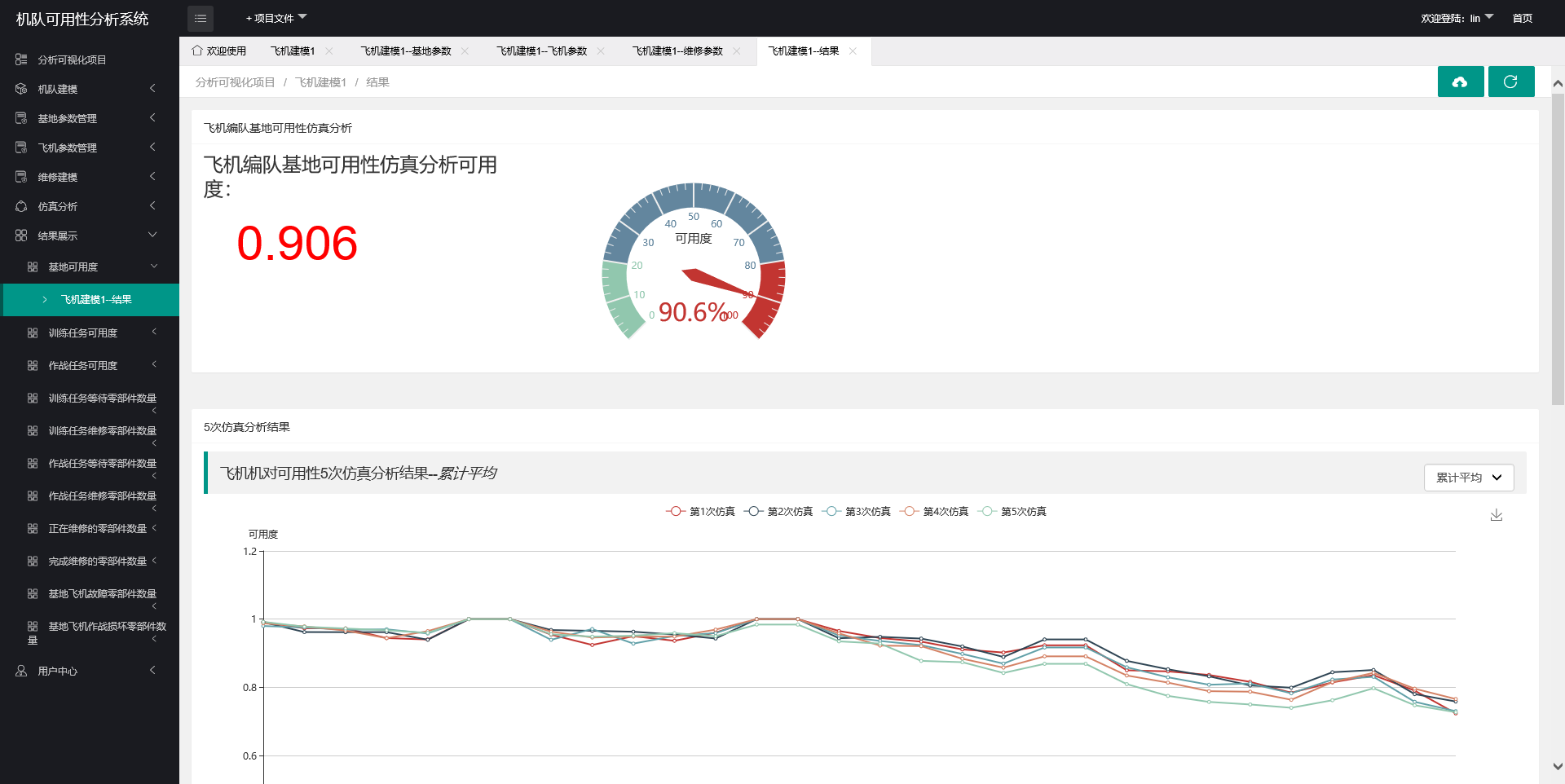Click the 机队可用性分析系统 title
This screenshot has height=784, width=1565.
tap(82, 19)
